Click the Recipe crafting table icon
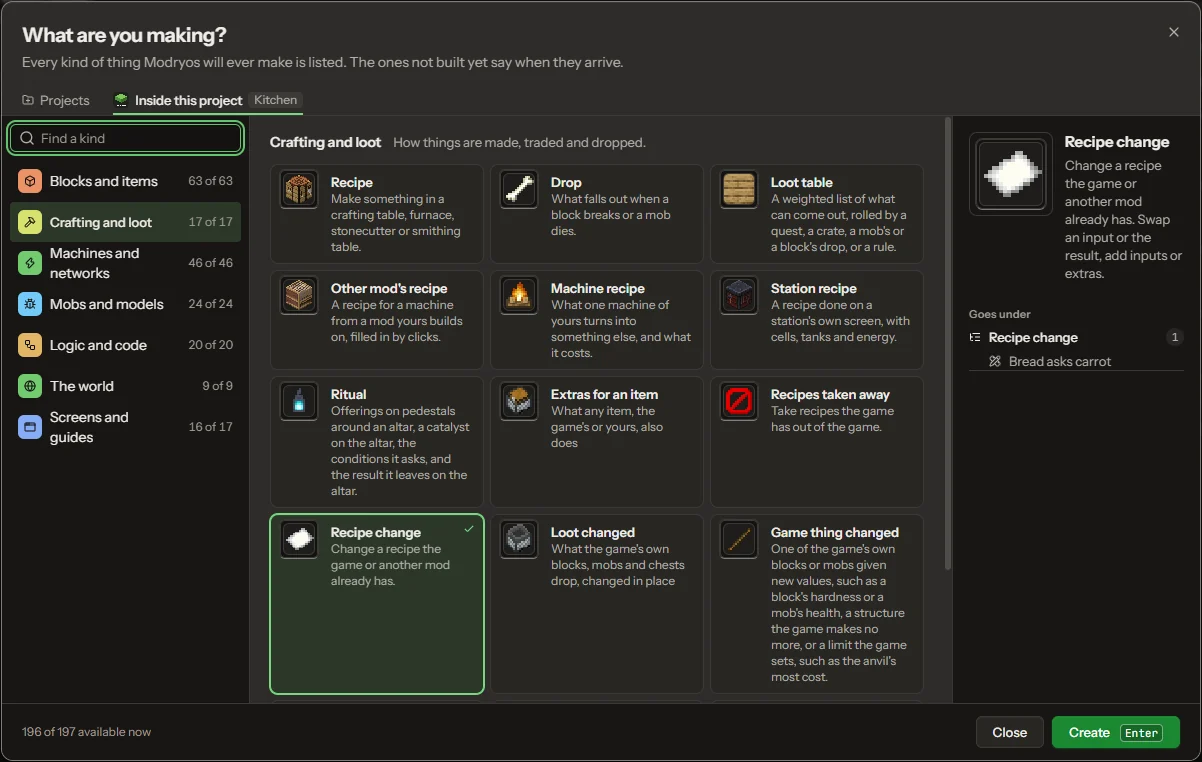The width and height of the screenshot is (1202, 762). point(299,190)
